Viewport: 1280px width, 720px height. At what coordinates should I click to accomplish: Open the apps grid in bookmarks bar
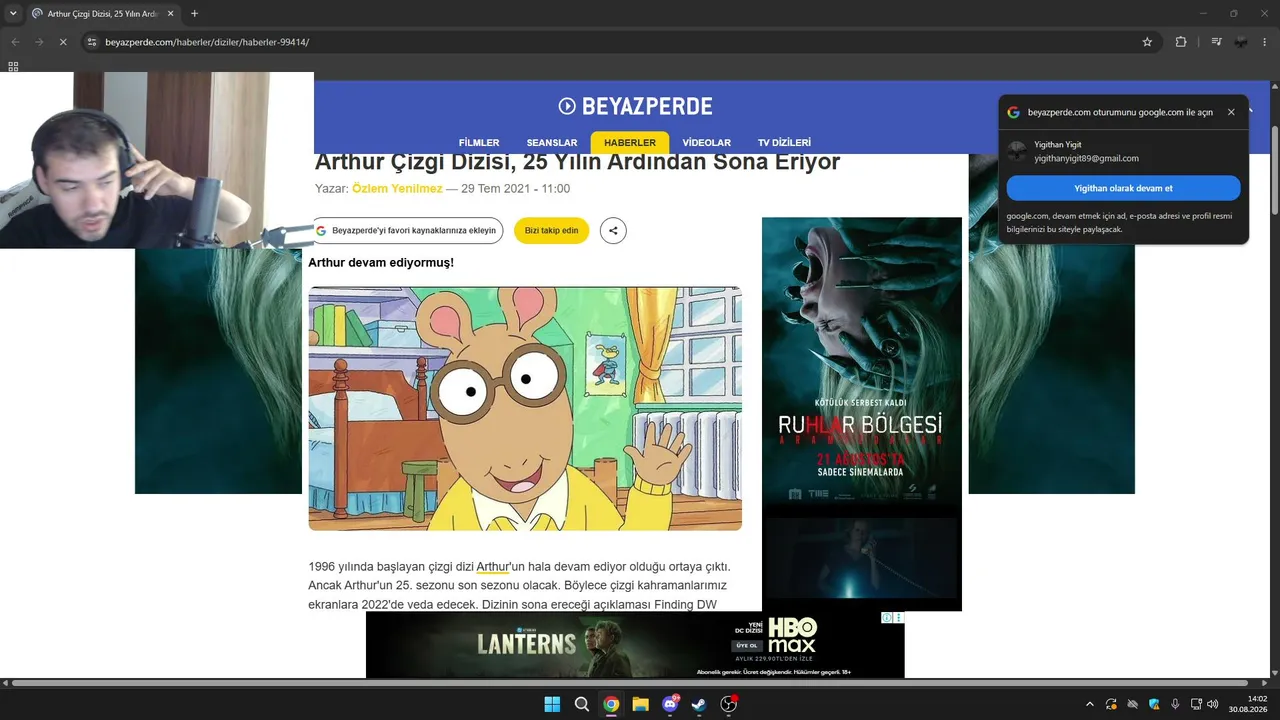[x=13, y=67]
